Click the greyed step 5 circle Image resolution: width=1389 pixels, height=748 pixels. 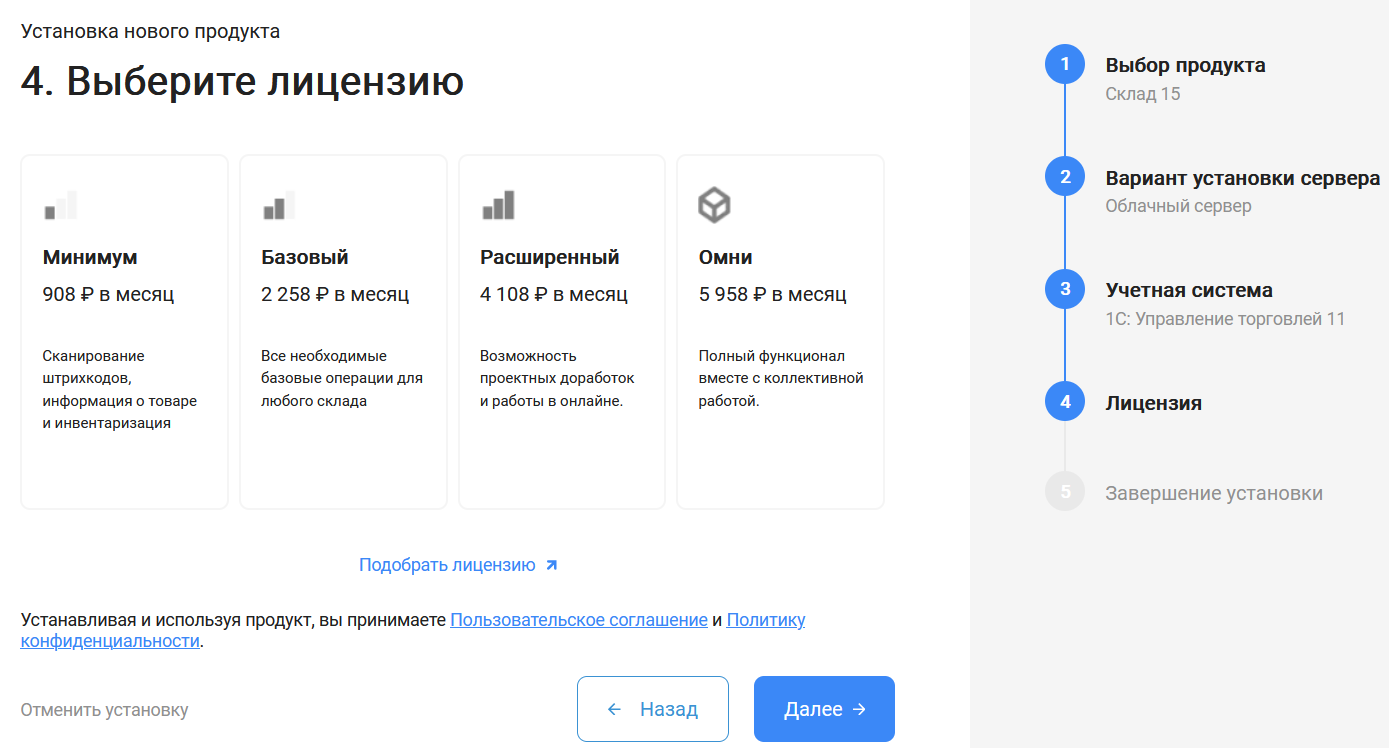click(x=1065, y=492)
